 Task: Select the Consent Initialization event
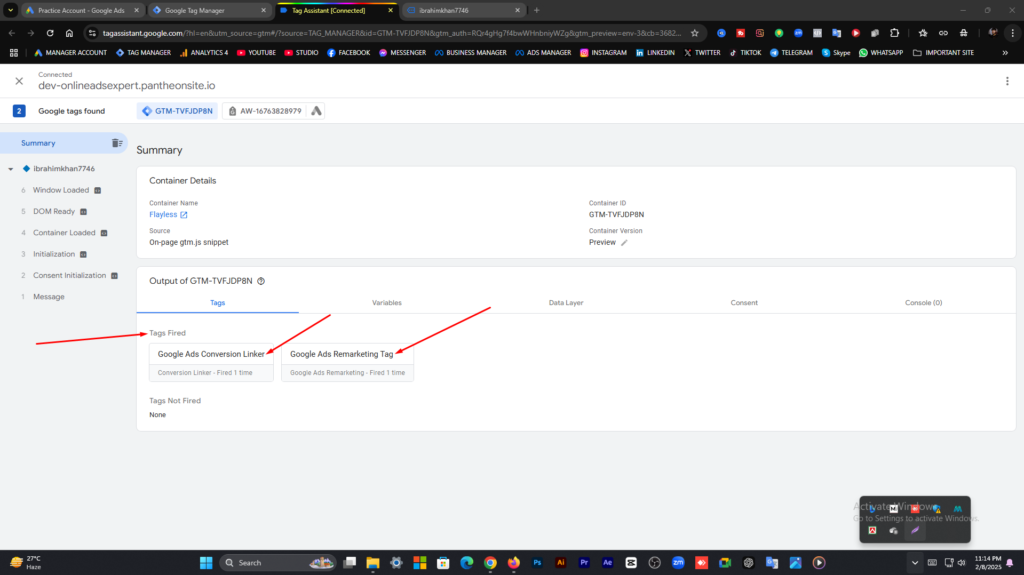coord(69,275)
